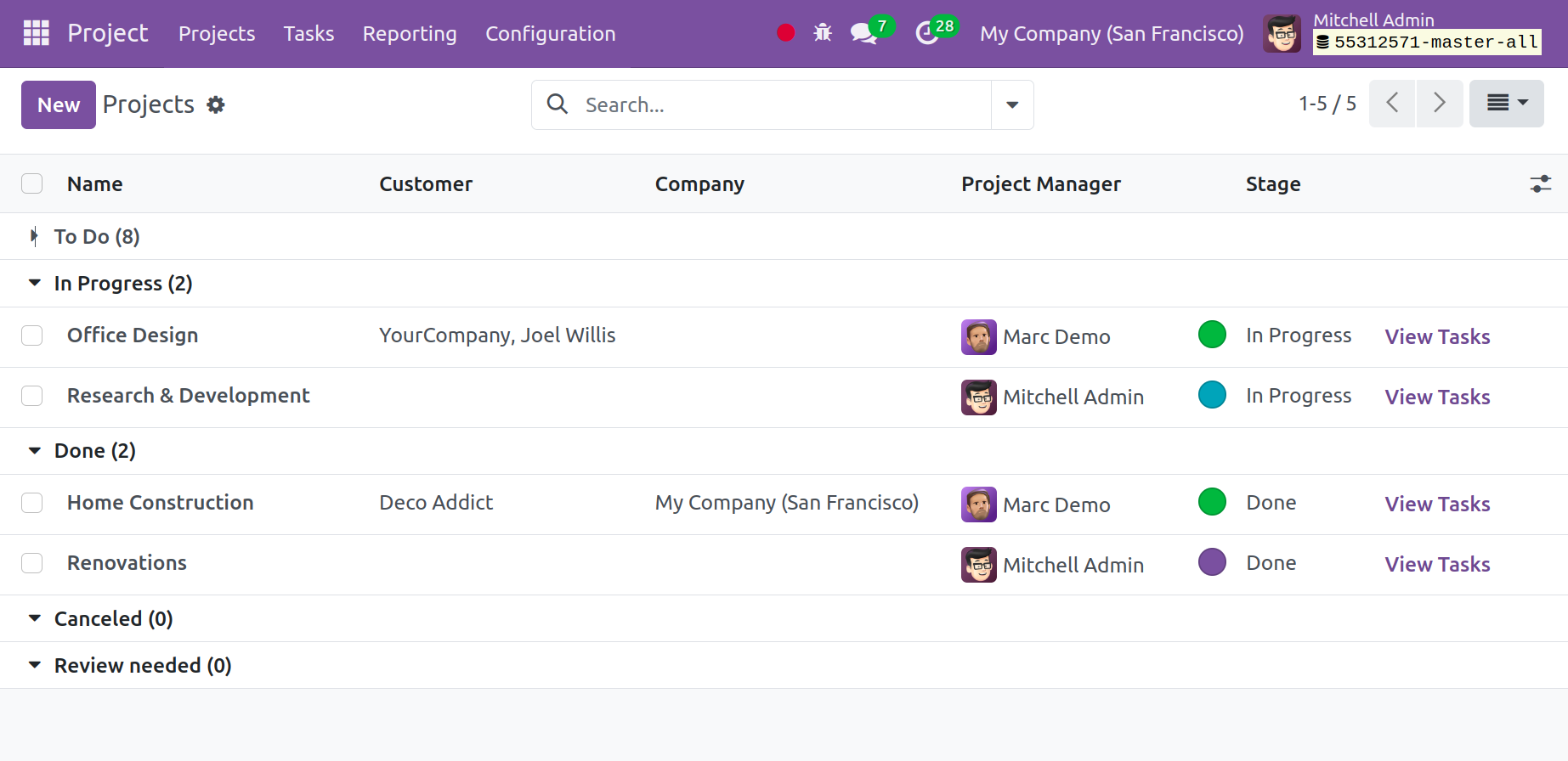Click the database icon beside 55312571-master-all
Image resolution: width=1568 pixels, height=761 pixels.
tap(1323, 42)
